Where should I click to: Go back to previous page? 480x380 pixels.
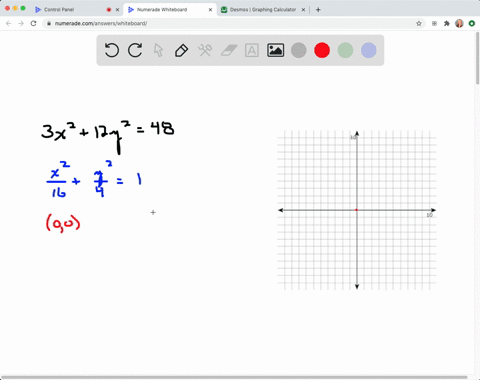coord(9,23)
